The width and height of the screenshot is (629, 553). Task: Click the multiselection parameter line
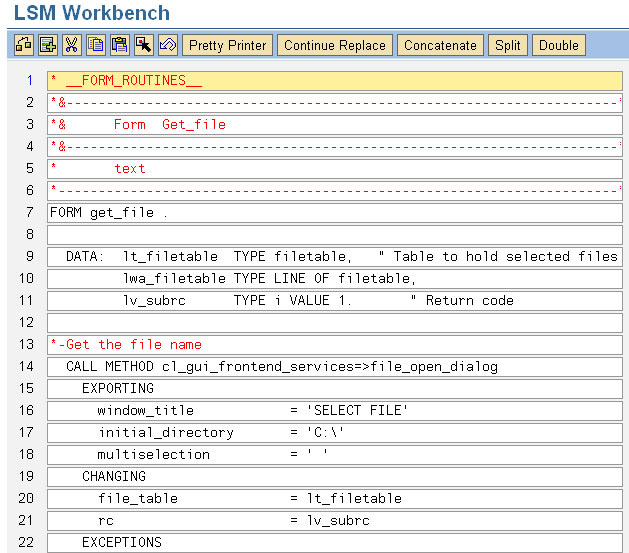335,454
